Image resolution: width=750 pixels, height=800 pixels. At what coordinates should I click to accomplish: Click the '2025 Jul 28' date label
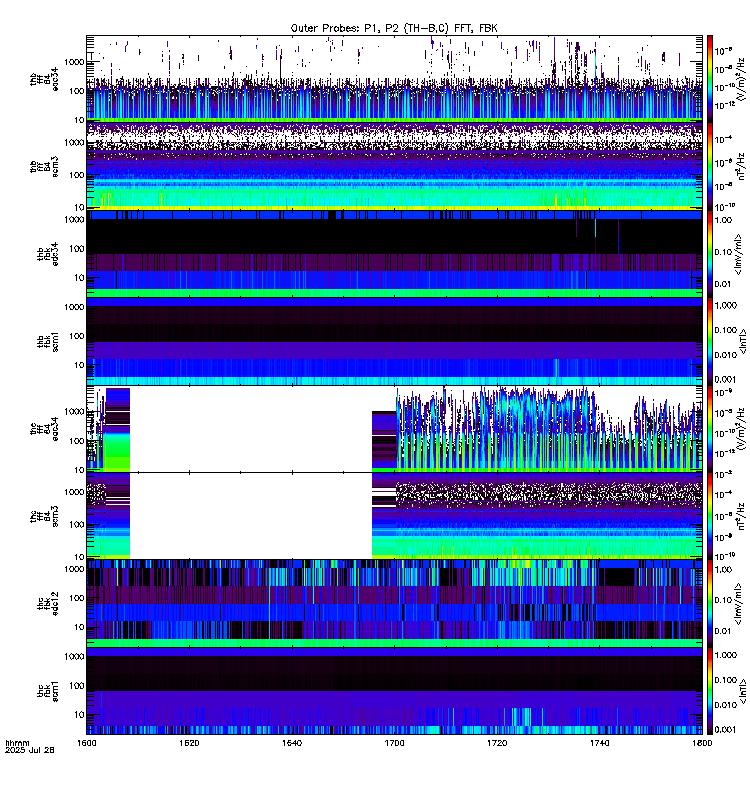point(30,750)
